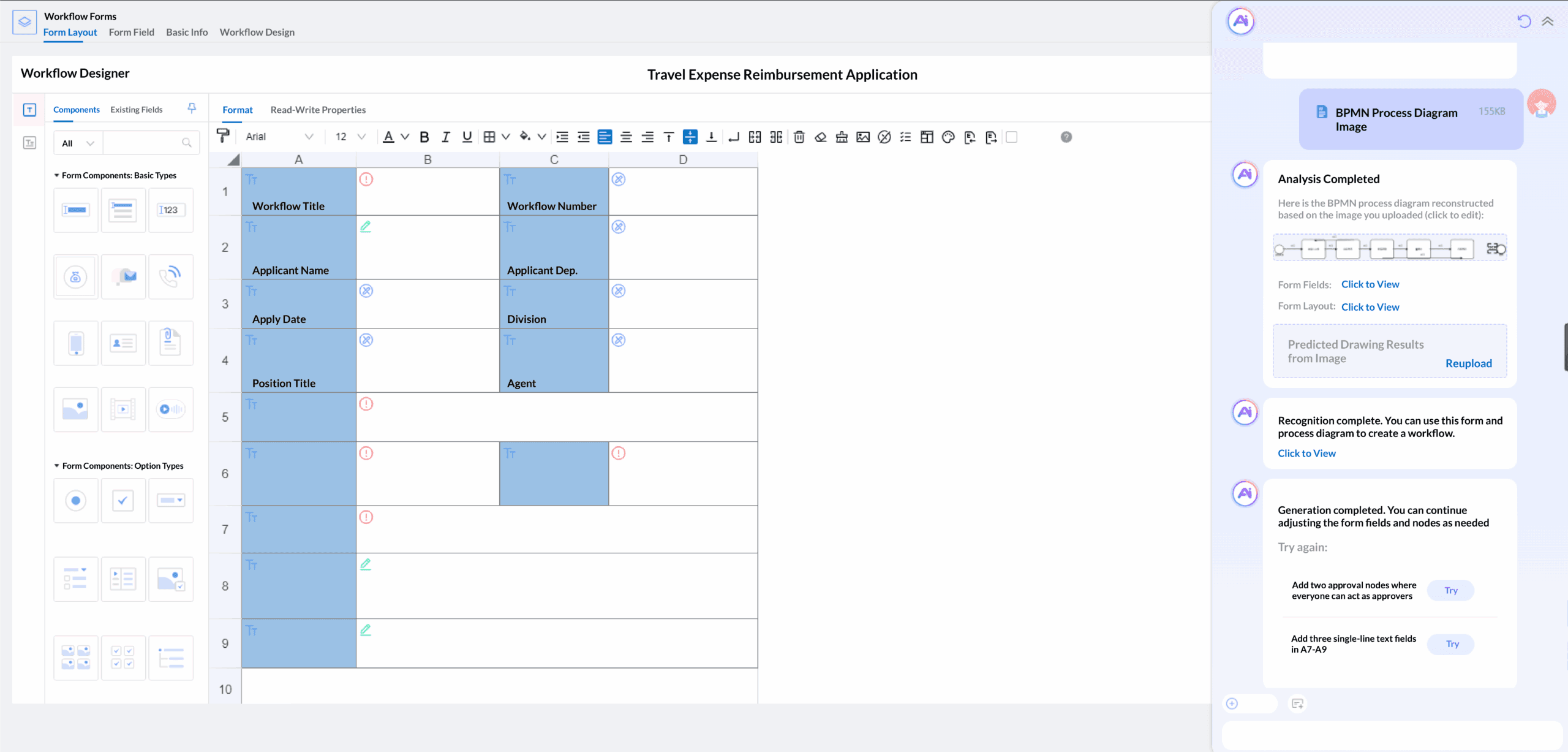The height and width of the screenshot is (752, 1568).
Task: Open the font size 12 dropdown
Action: click(350, 137)
